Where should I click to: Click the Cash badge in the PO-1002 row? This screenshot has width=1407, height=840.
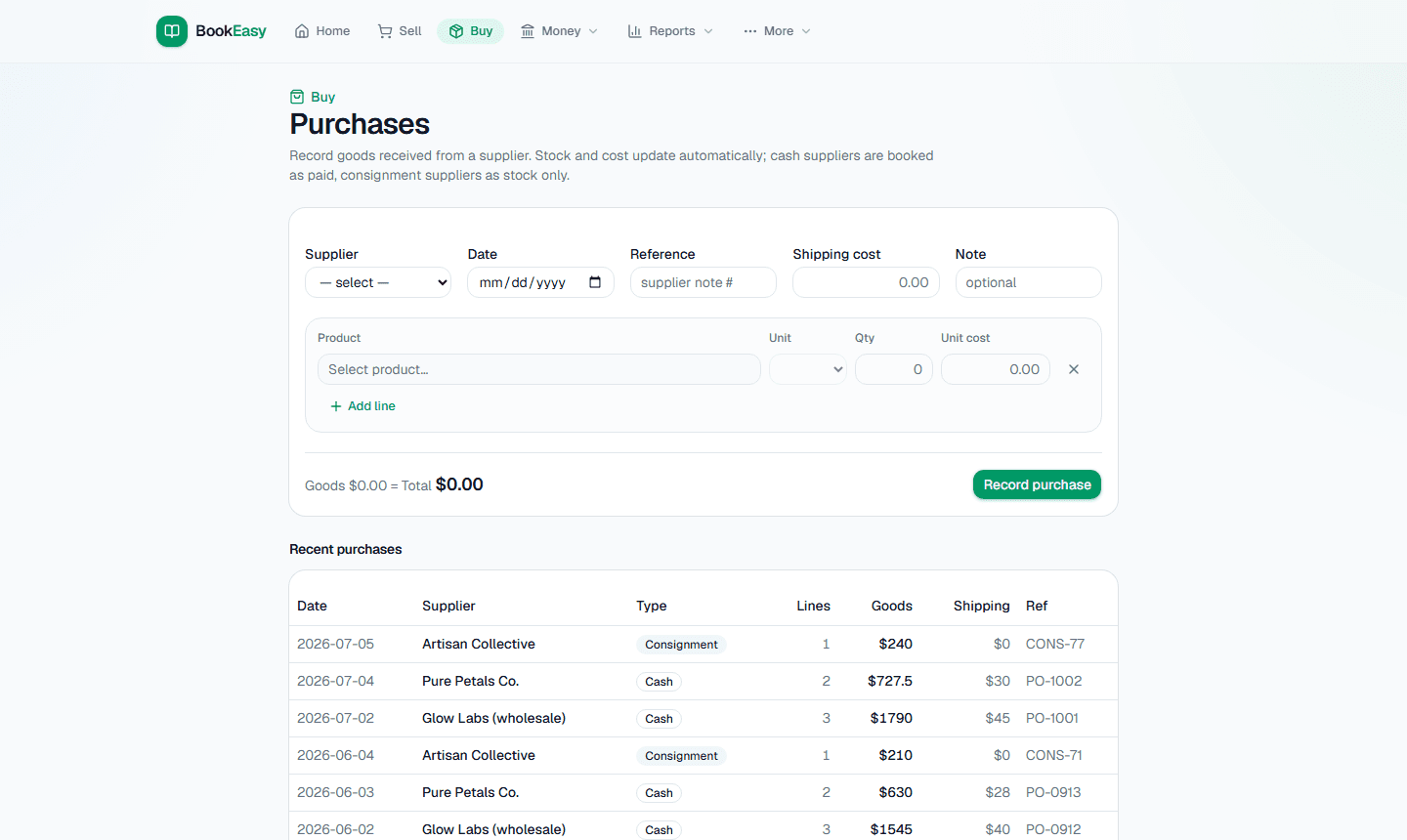click(659, 682)
